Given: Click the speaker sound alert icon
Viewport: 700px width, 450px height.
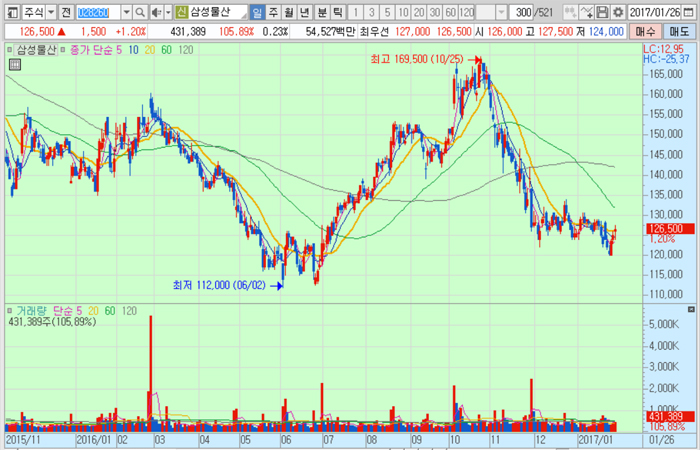Looking at the screenshot, I should 154,12.
